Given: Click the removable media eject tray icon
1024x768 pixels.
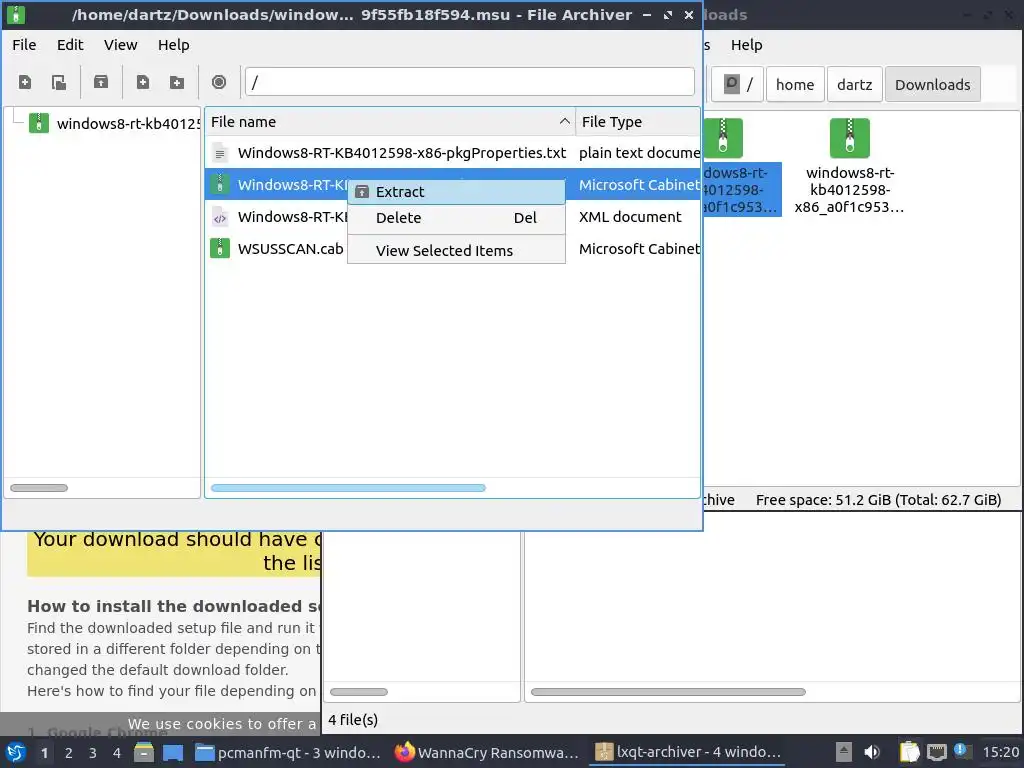Looking at the screenshot, I should [x=844, y=752].
